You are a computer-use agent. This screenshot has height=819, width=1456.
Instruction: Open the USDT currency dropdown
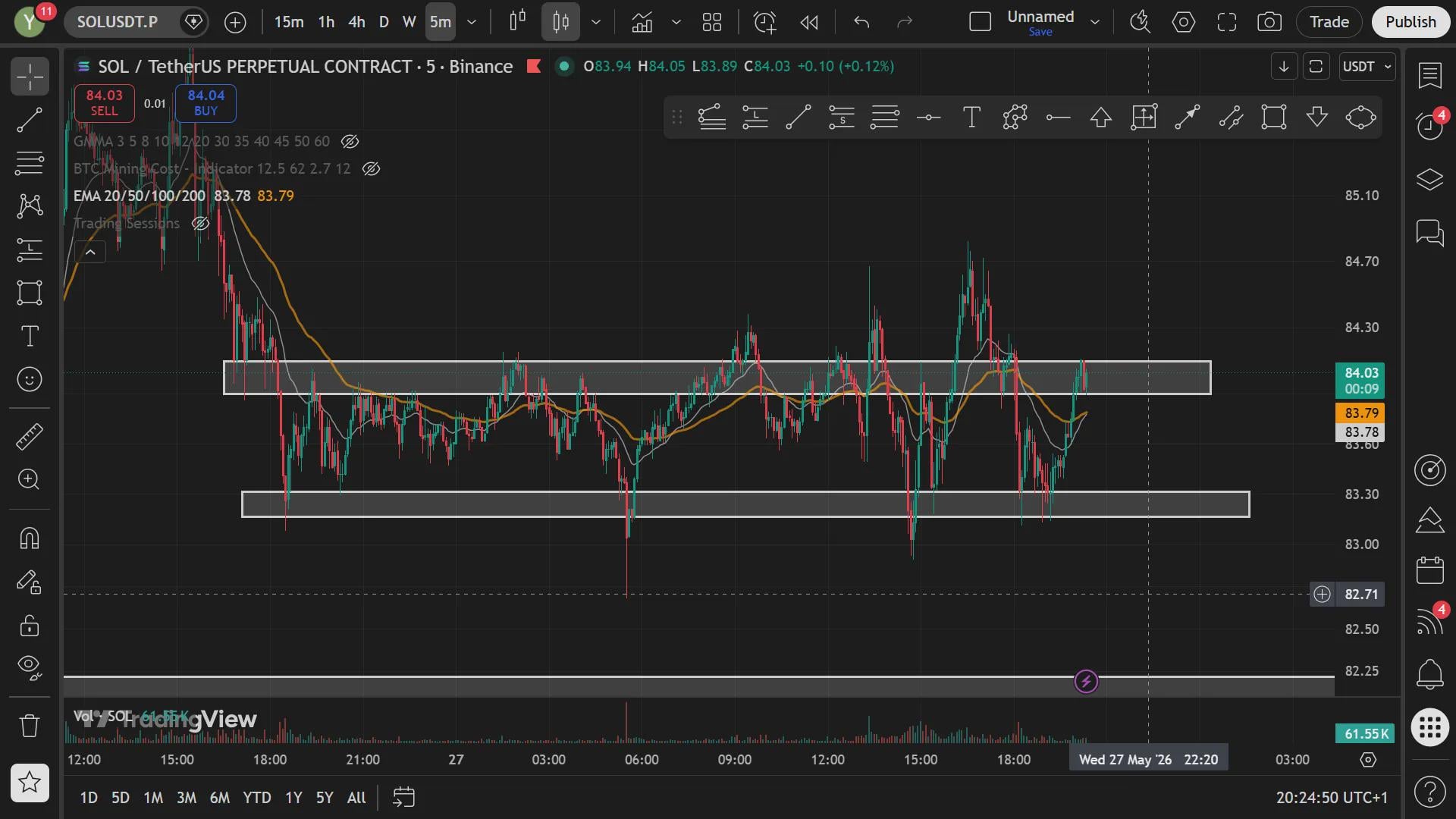[x=1367, y=67]
